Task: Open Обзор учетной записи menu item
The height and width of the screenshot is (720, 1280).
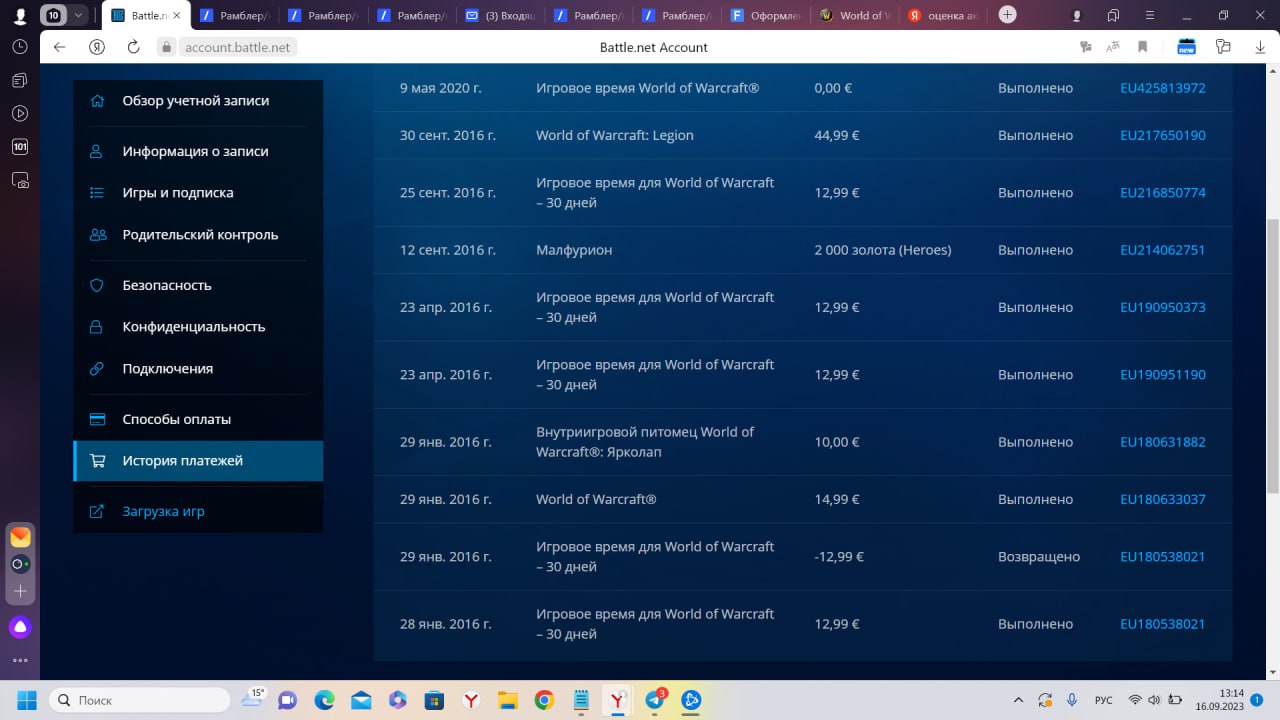Action: point(198,101)
